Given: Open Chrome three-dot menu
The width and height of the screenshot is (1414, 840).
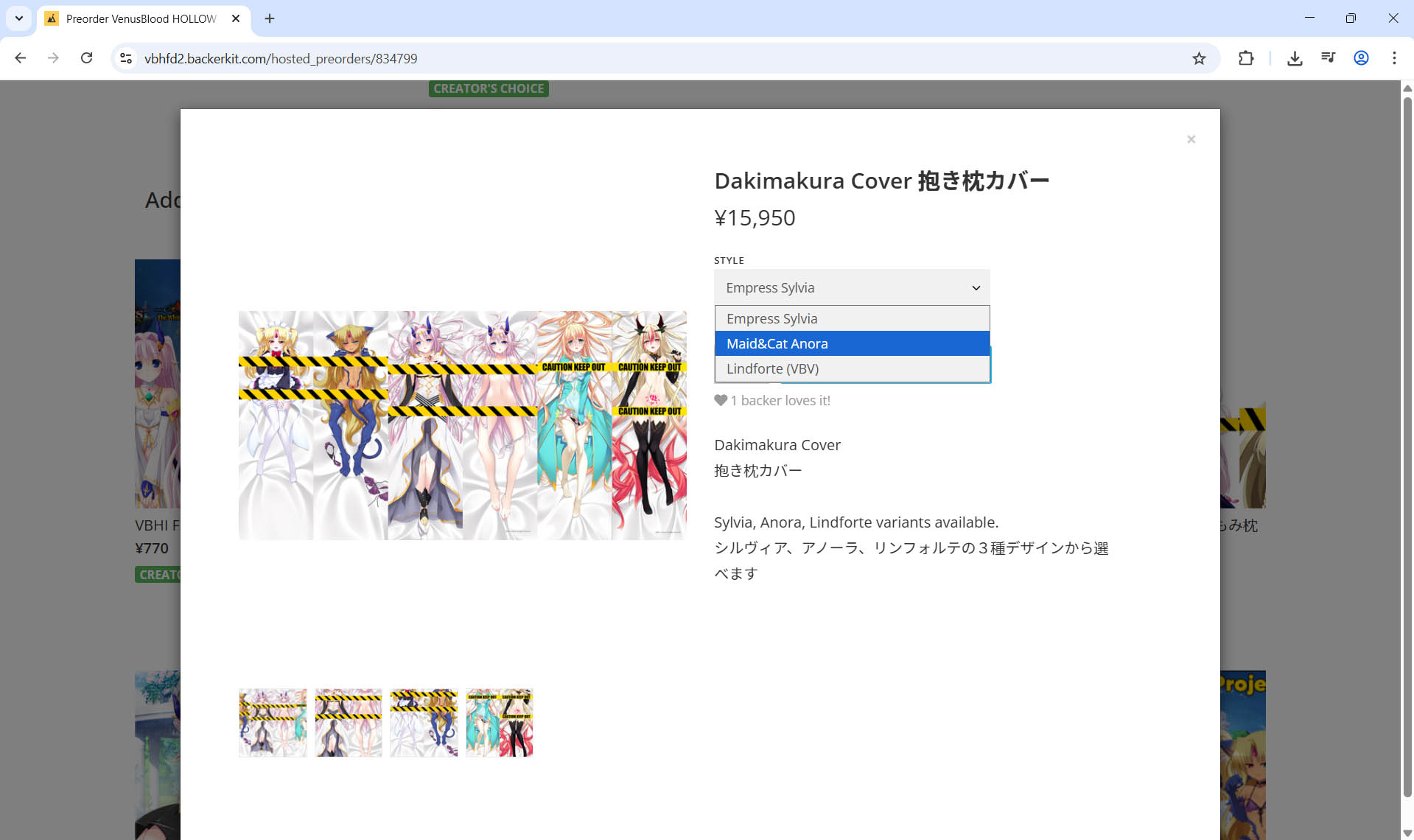Looking at the screenshot, I should pyautogui.click(x=1393, y=58).
